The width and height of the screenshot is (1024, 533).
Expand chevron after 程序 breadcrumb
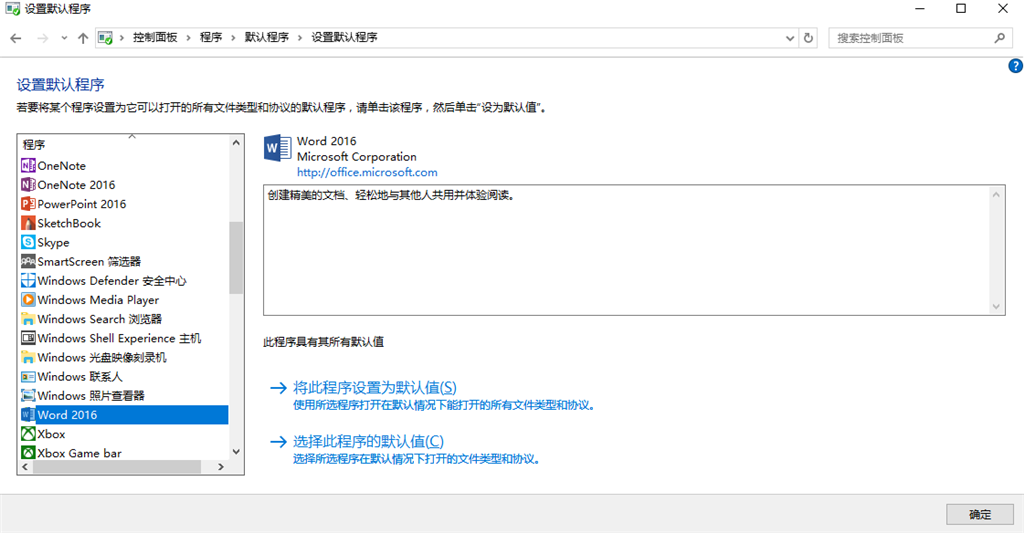coord(233,38)
